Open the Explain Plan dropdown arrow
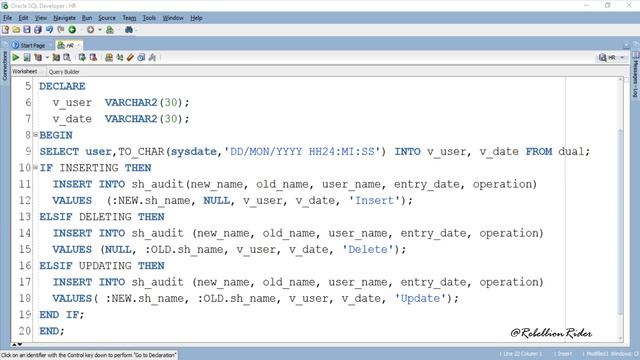 coord(47,58)
